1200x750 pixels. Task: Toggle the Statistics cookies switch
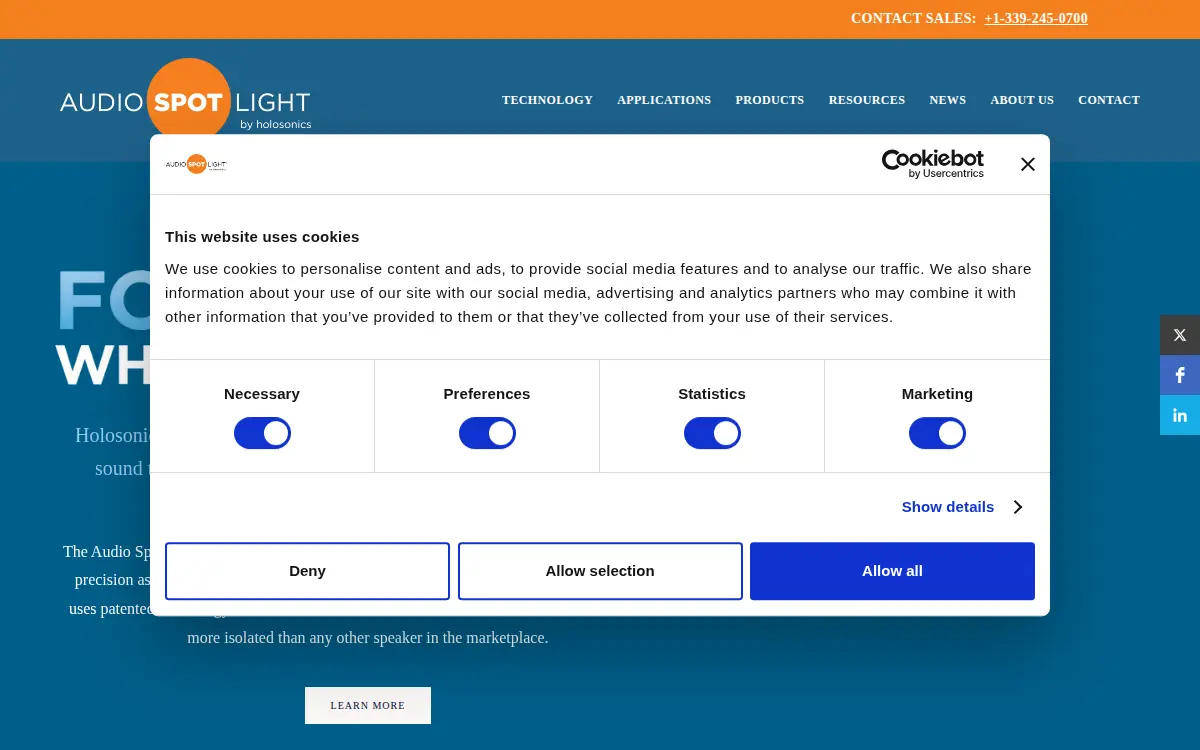click(x=712, y=433)
